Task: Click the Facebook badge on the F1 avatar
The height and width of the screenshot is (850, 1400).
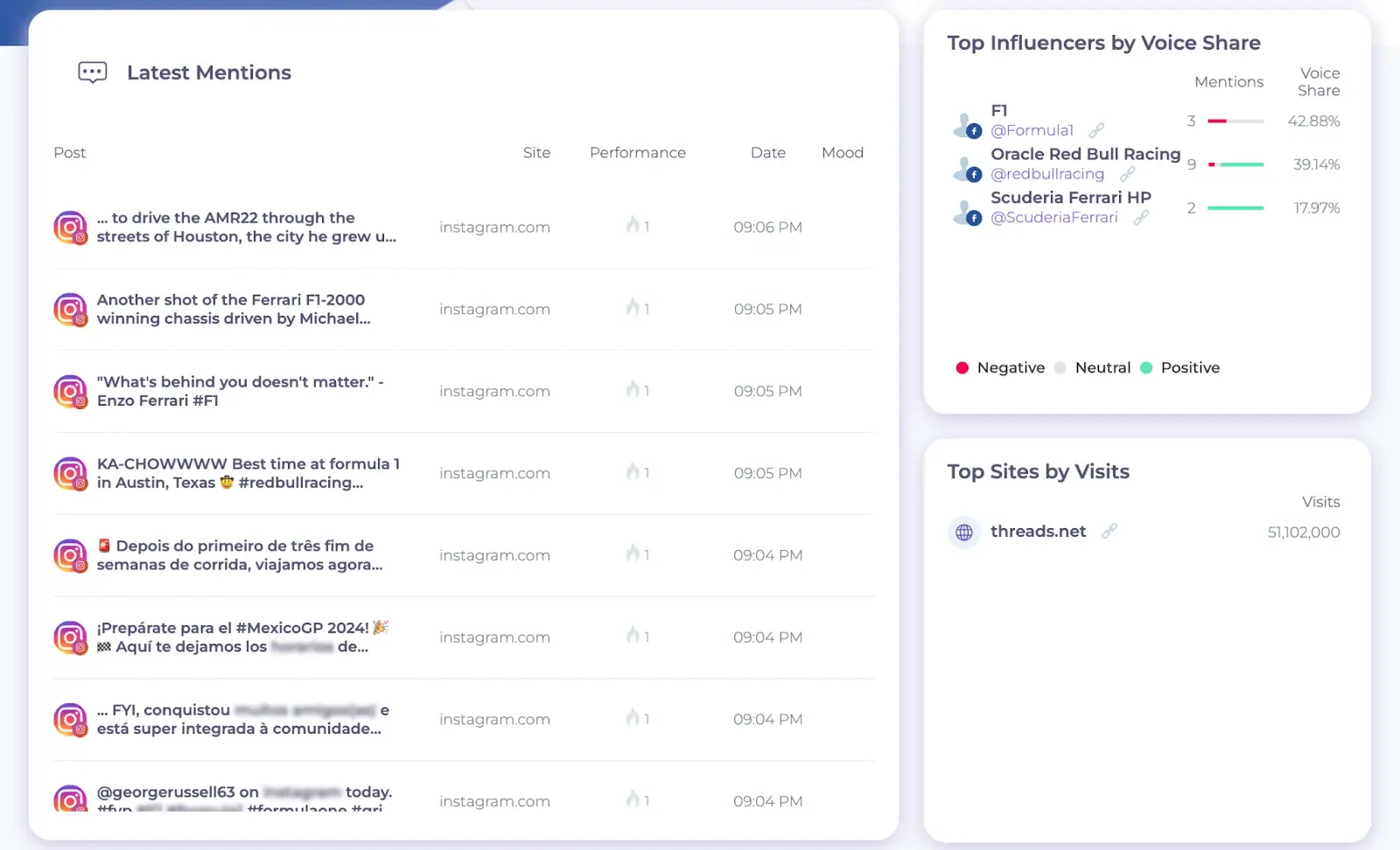Action: tap(973, 131)
